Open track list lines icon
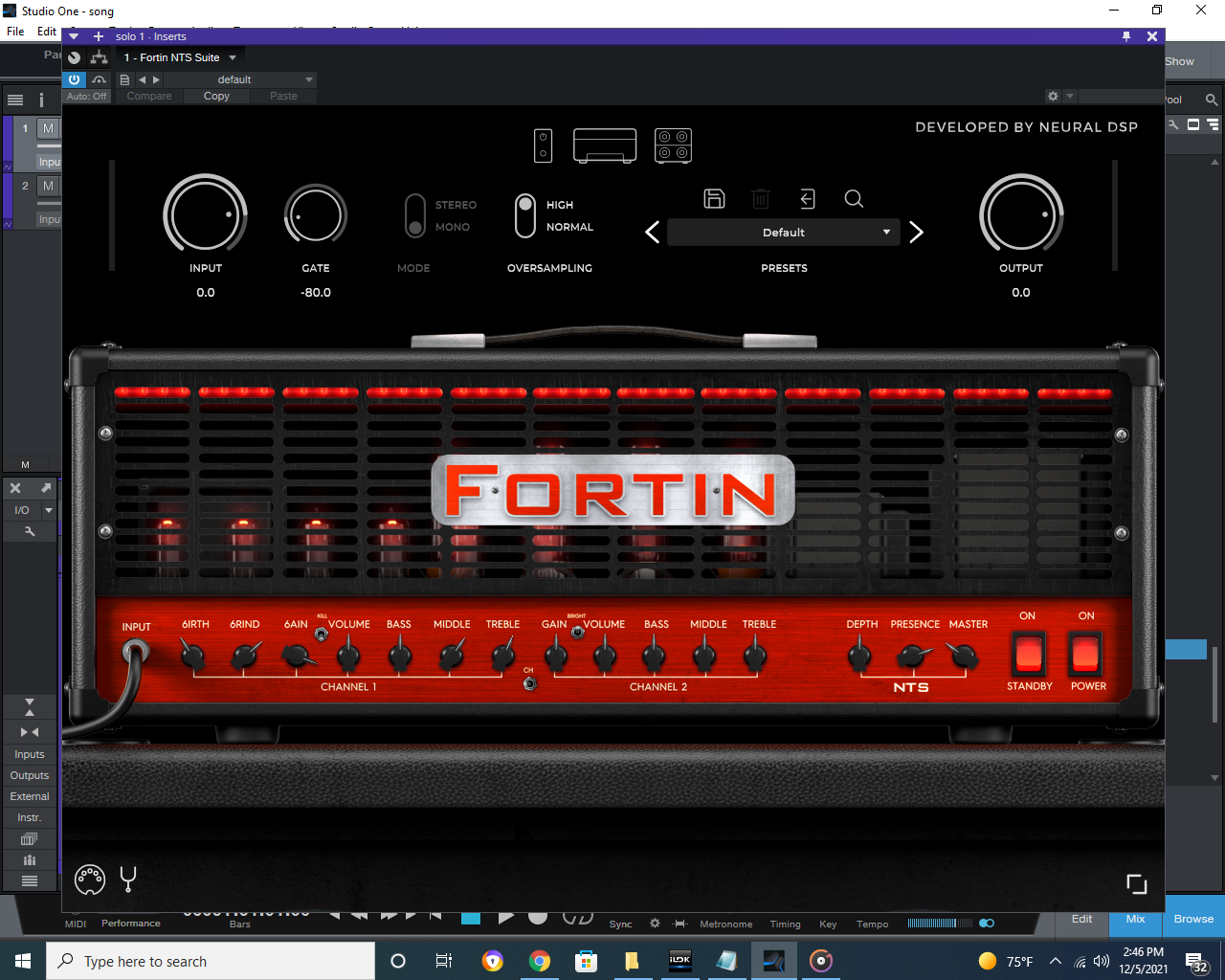This screenshot has height=980, width=1225. point(15,100)
